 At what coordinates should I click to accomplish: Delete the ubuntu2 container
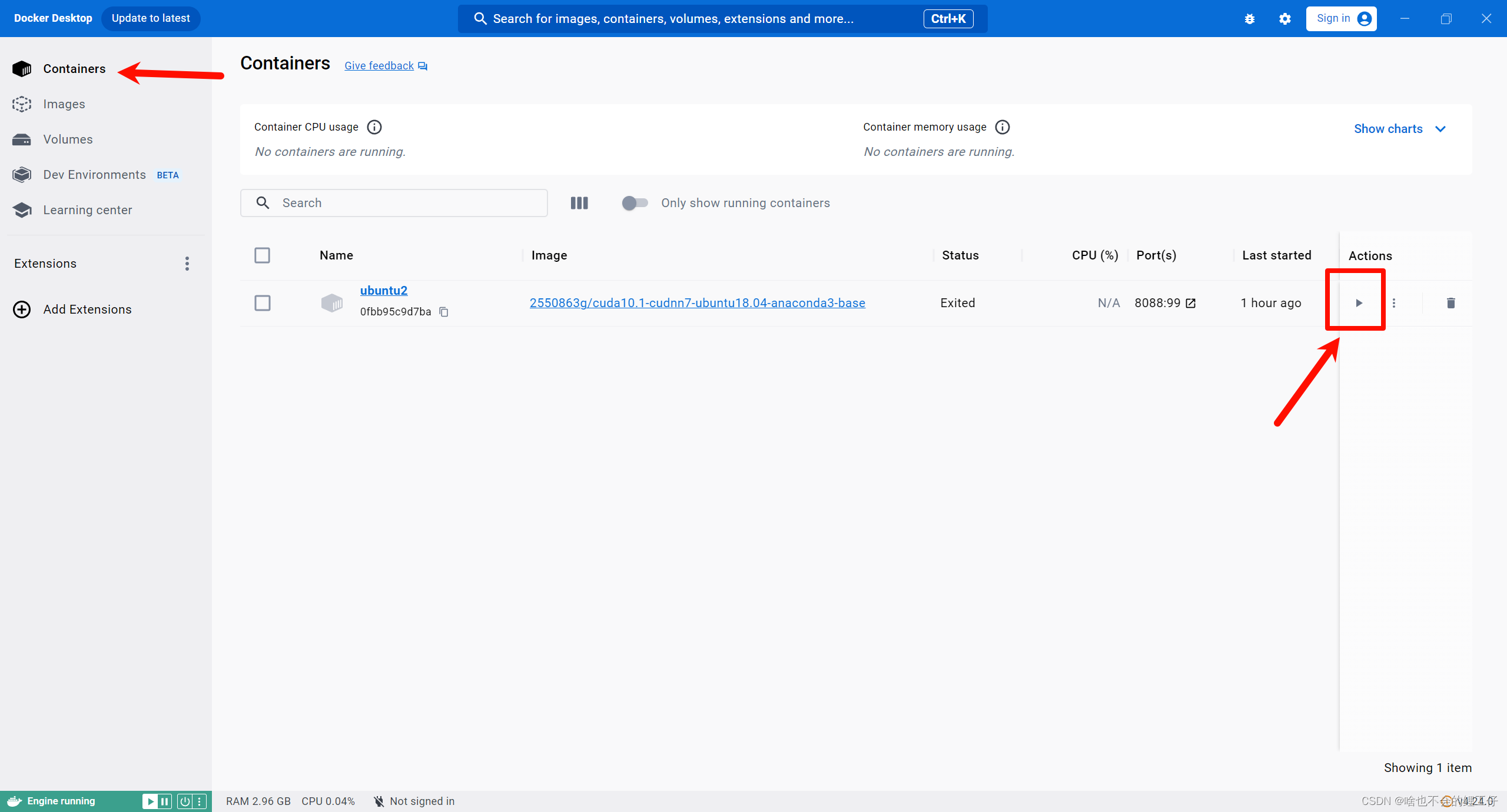tap(1450, 303)
